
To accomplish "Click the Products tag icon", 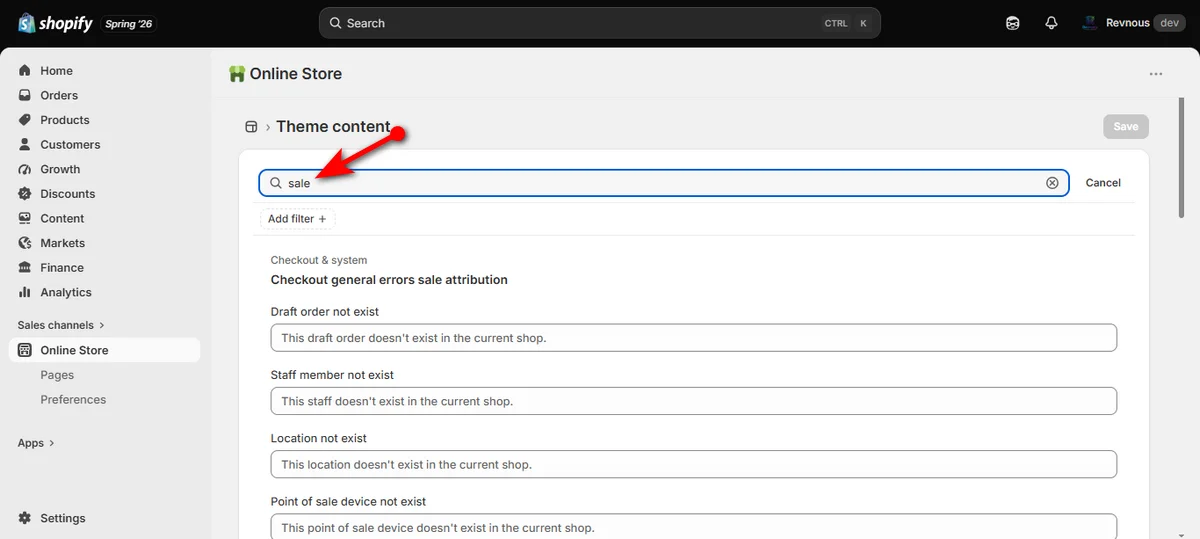I will [25, 120].
